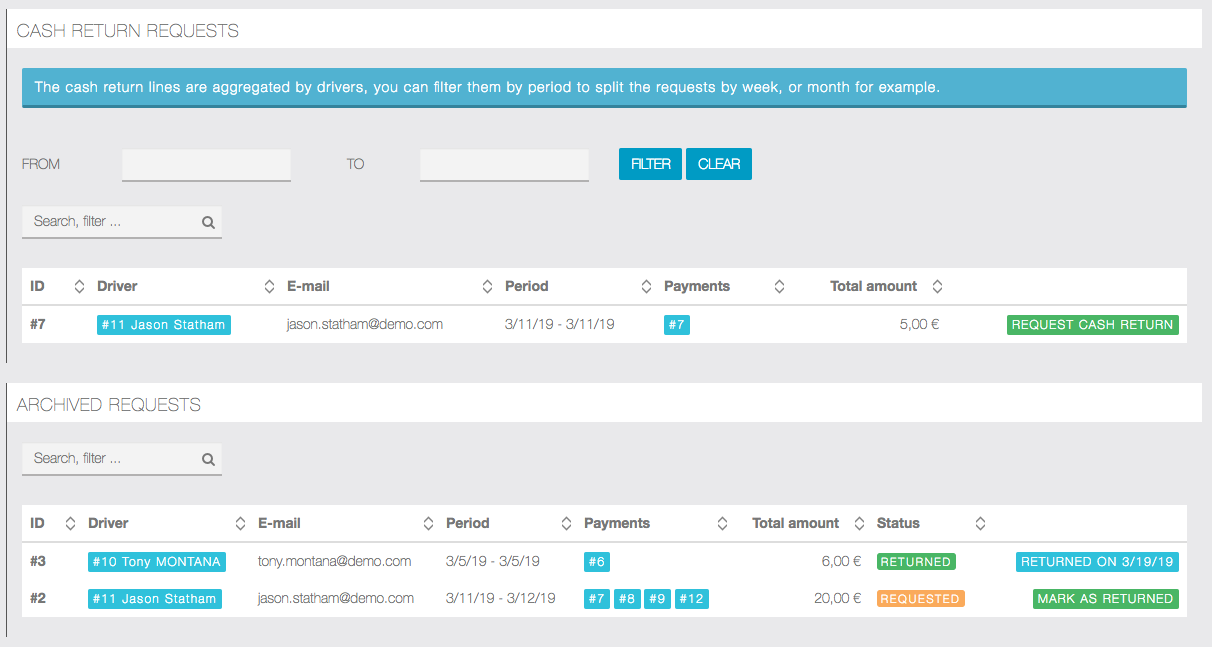Sort cash return requests by ID column
The width and height of the screenshot is (1212, 647).
(x=79, y=287)
